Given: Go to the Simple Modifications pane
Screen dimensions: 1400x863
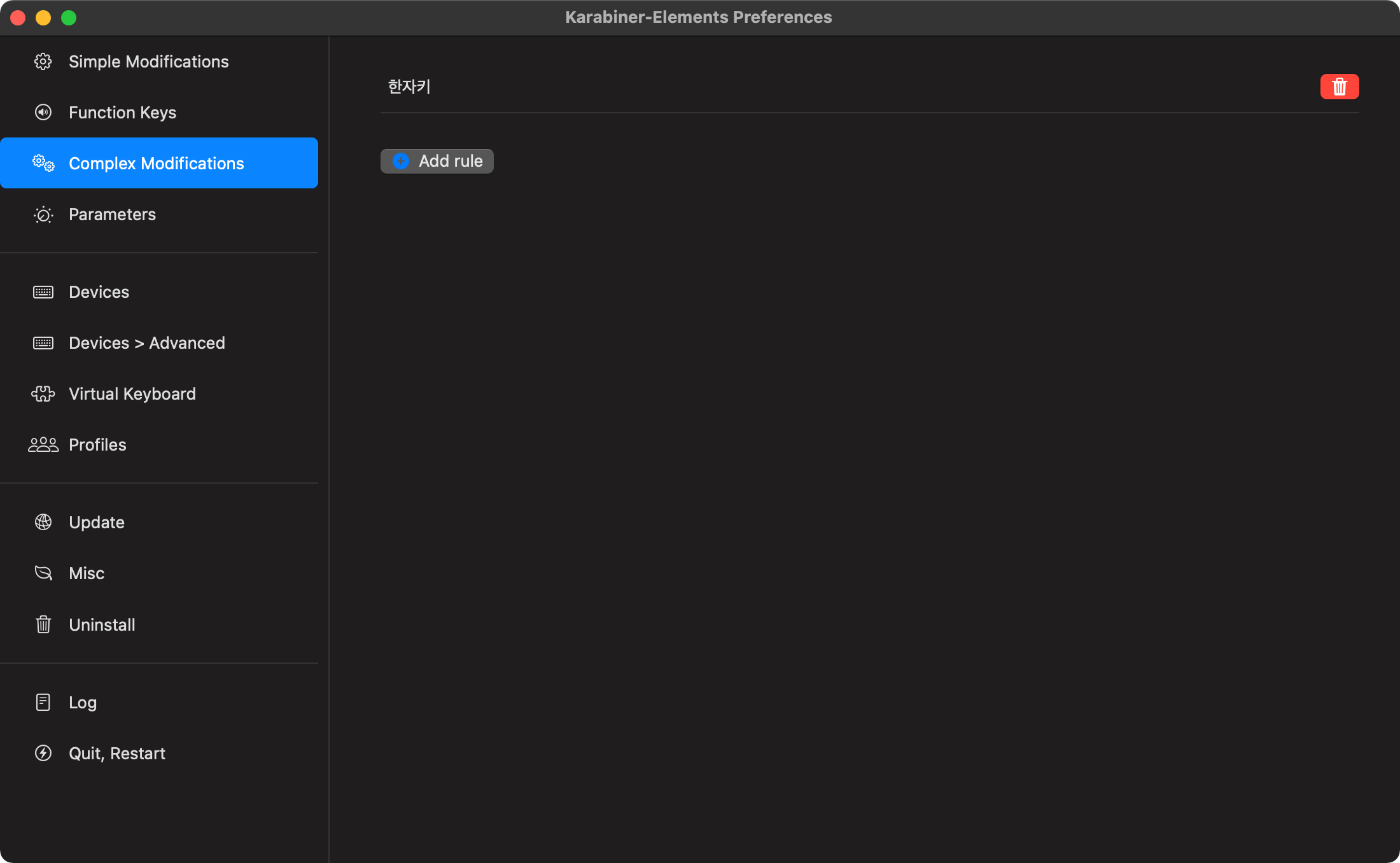Looking at the screenshot, I should (x=148, y=62).
